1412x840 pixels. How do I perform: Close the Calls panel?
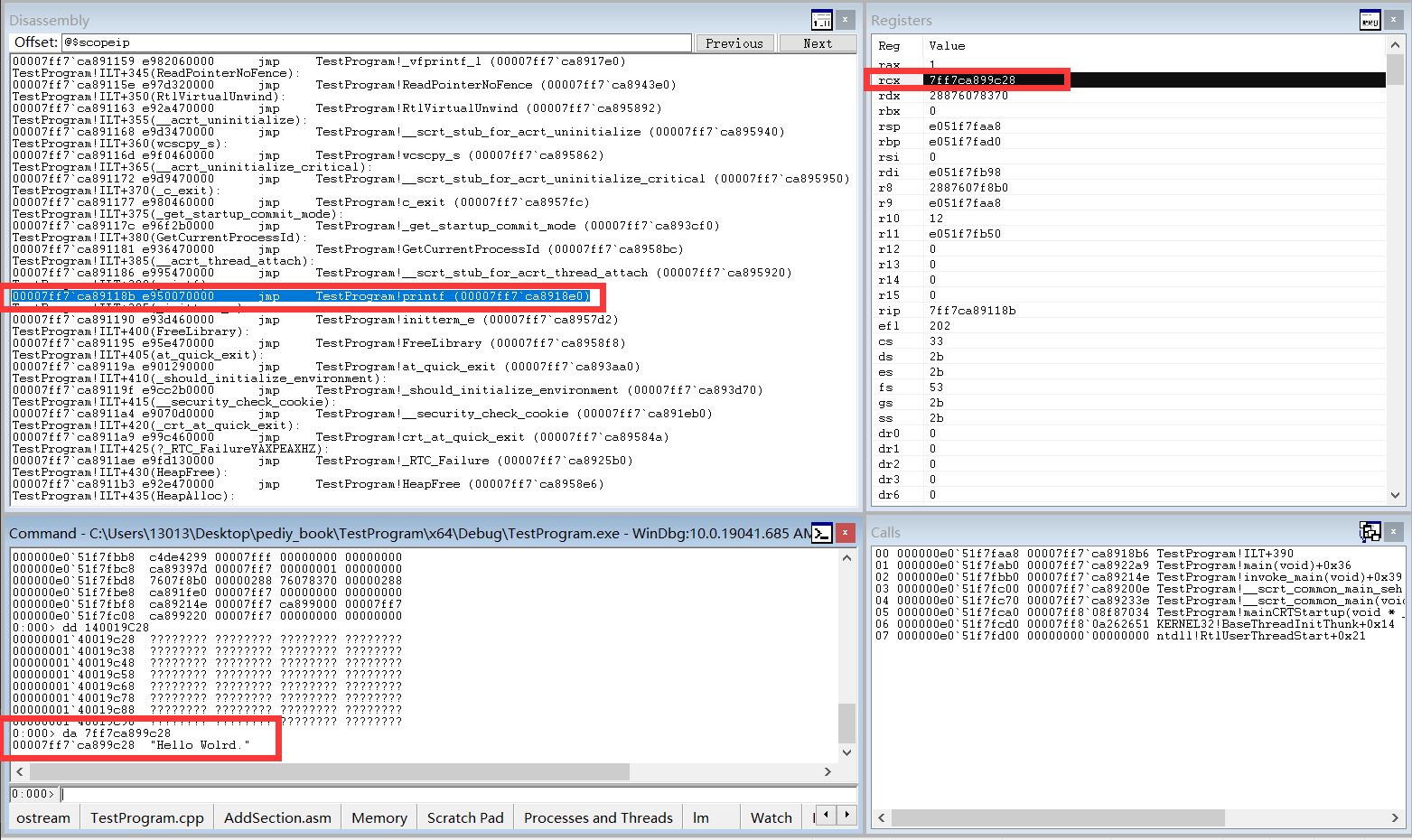click(x=1394, y=532)
